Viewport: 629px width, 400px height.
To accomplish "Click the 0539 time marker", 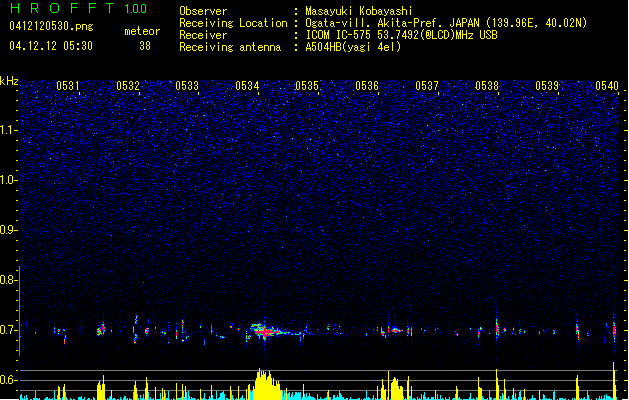I will coord(547,86).
